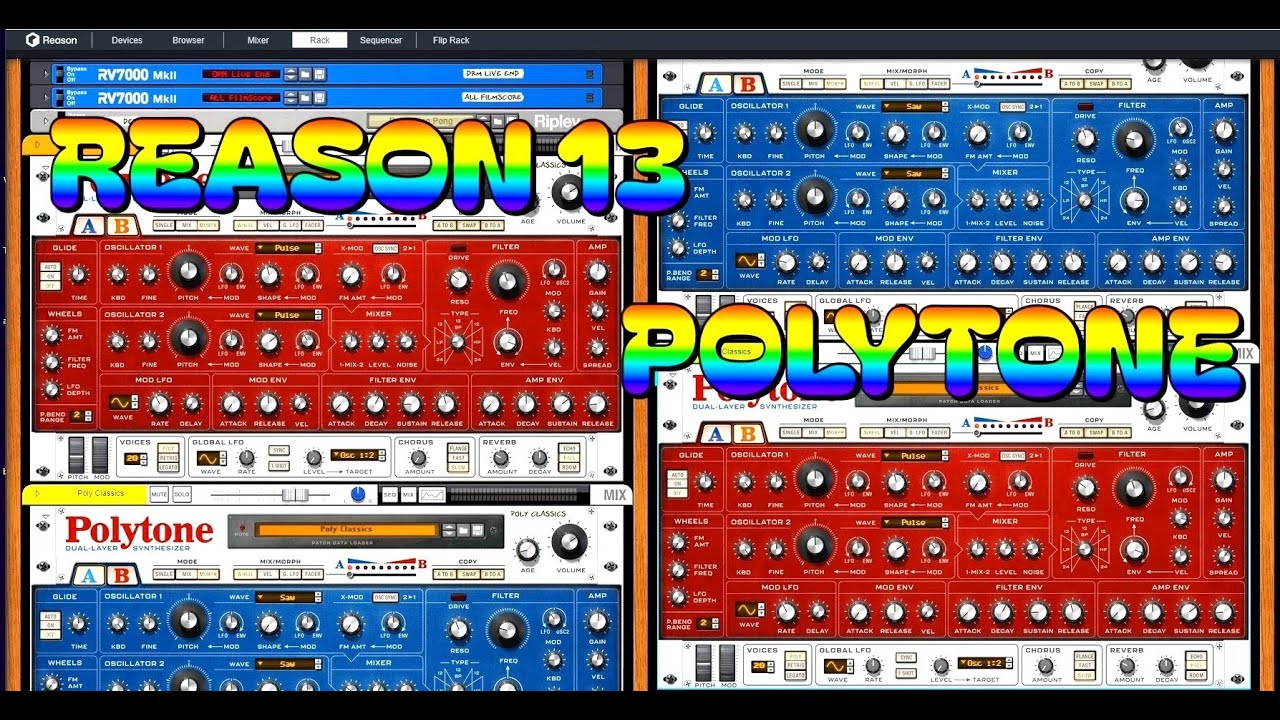Select the Rack view tab
Image resolution: width=1280 pixels, height=720 pixels.
(320, 40)
